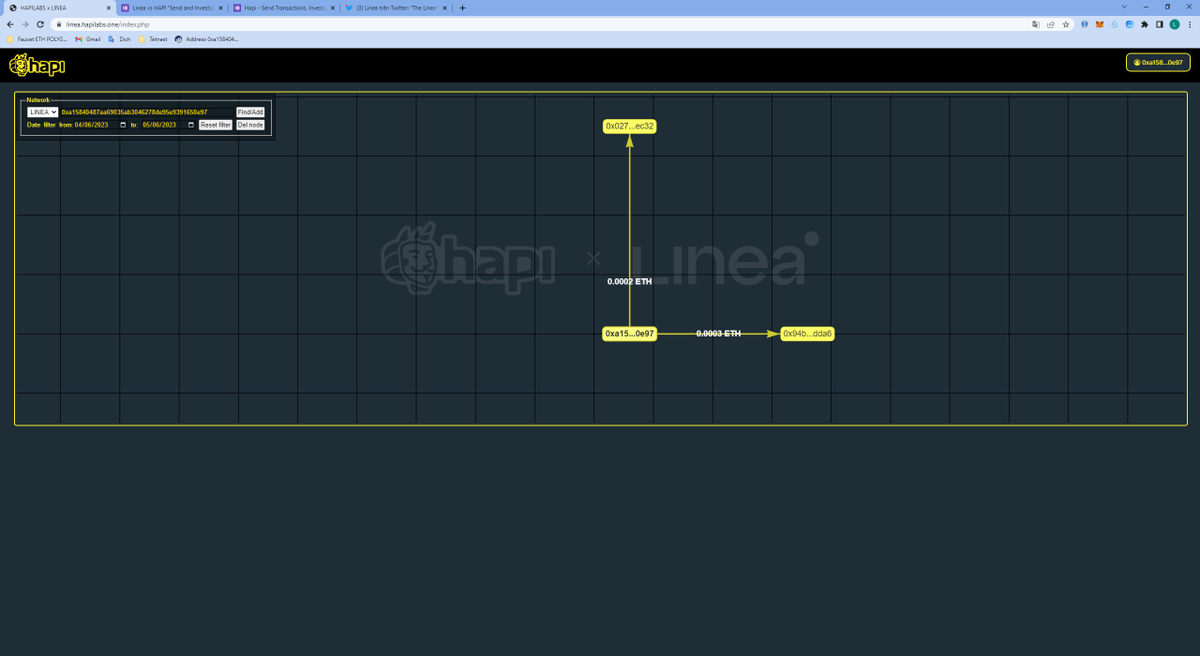Click the wallet 0xa158...0e97 account button

point(1160,62)
